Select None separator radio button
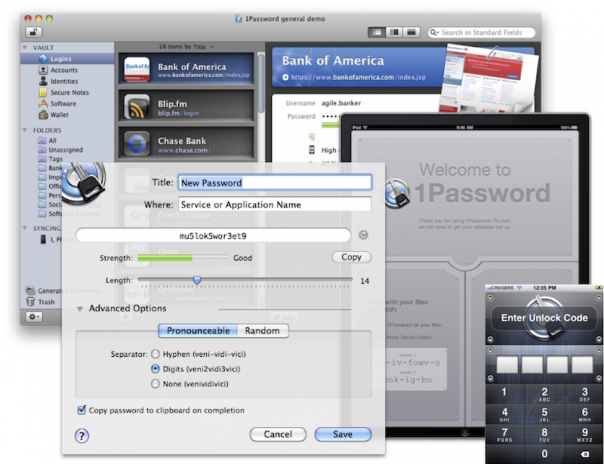The width and height of the screenshot is (604, 464). [155, 384]
